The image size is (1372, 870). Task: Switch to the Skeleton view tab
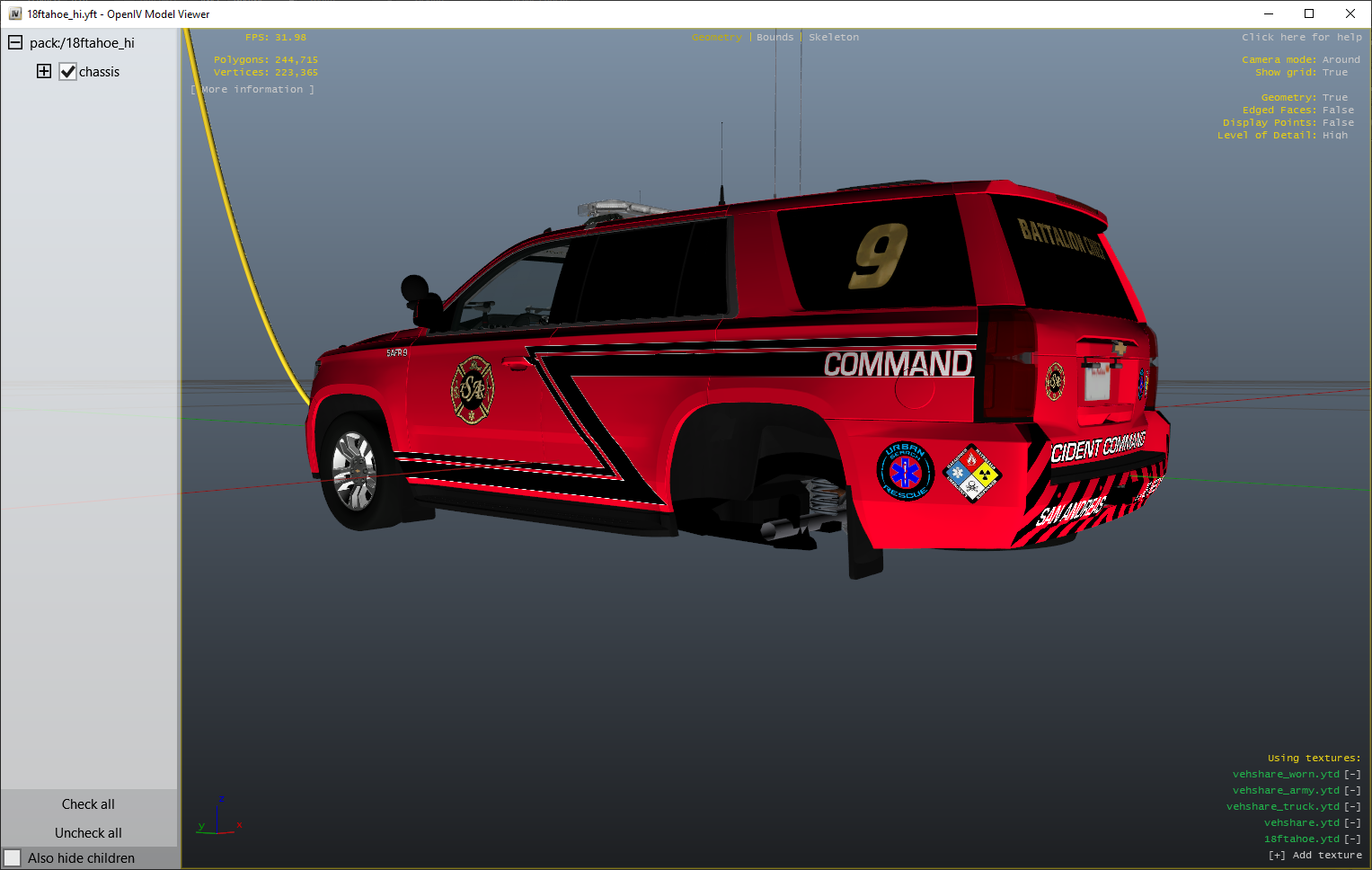pos(833,38)
